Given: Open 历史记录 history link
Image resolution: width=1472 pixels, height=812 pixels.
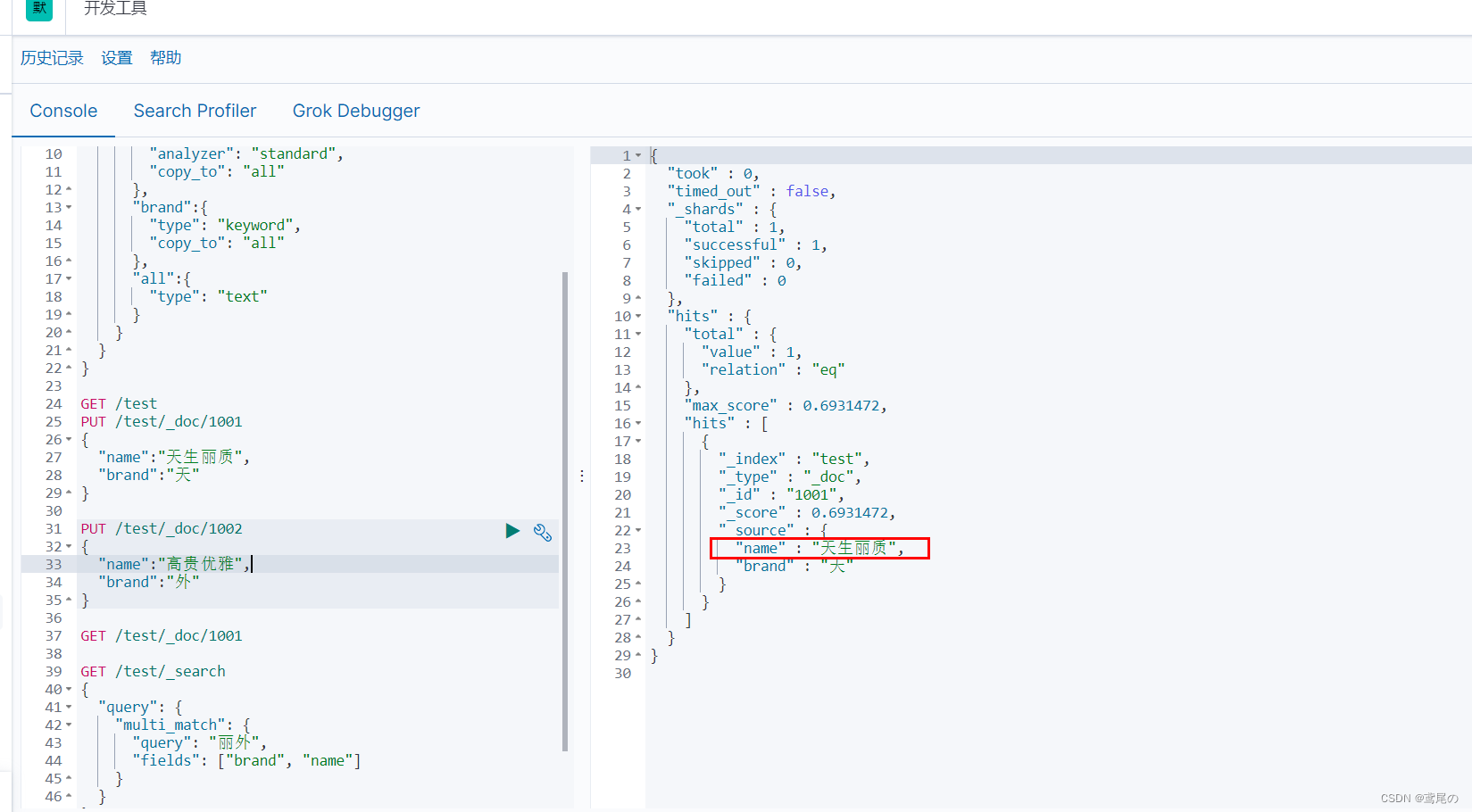Looking at the screenshot, I should [x=52, y=58].
